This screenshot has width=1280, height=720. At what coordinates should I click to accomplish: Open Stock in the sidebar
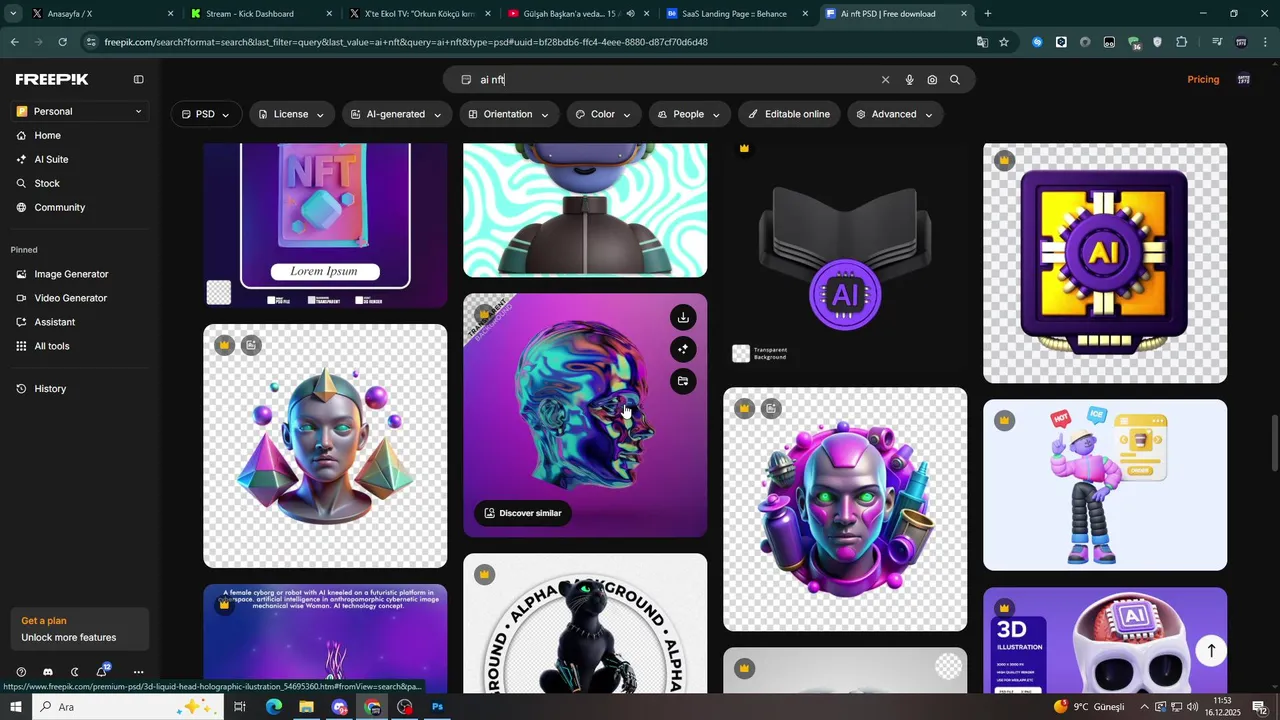(47, 183)
